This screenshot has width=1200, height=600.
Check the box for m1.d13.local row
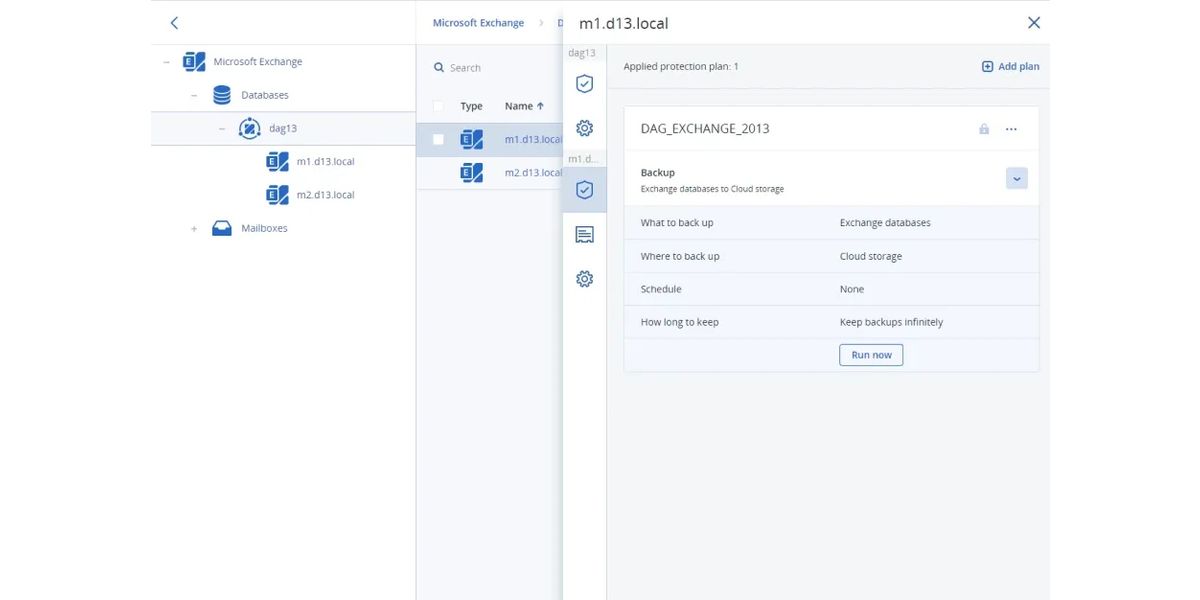[x=438, y=140]
